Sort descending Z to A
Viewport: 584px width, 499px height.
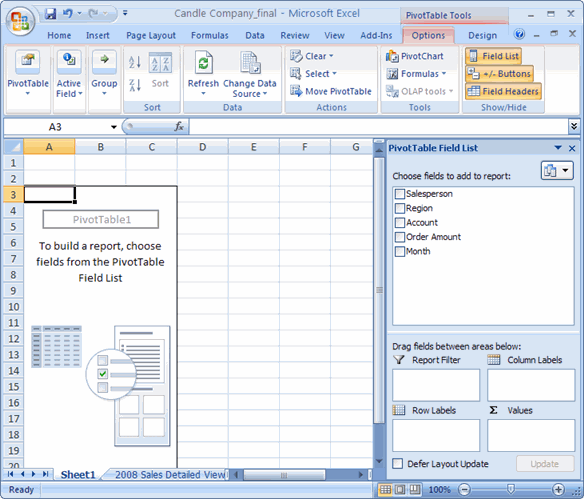click(135, 85)
